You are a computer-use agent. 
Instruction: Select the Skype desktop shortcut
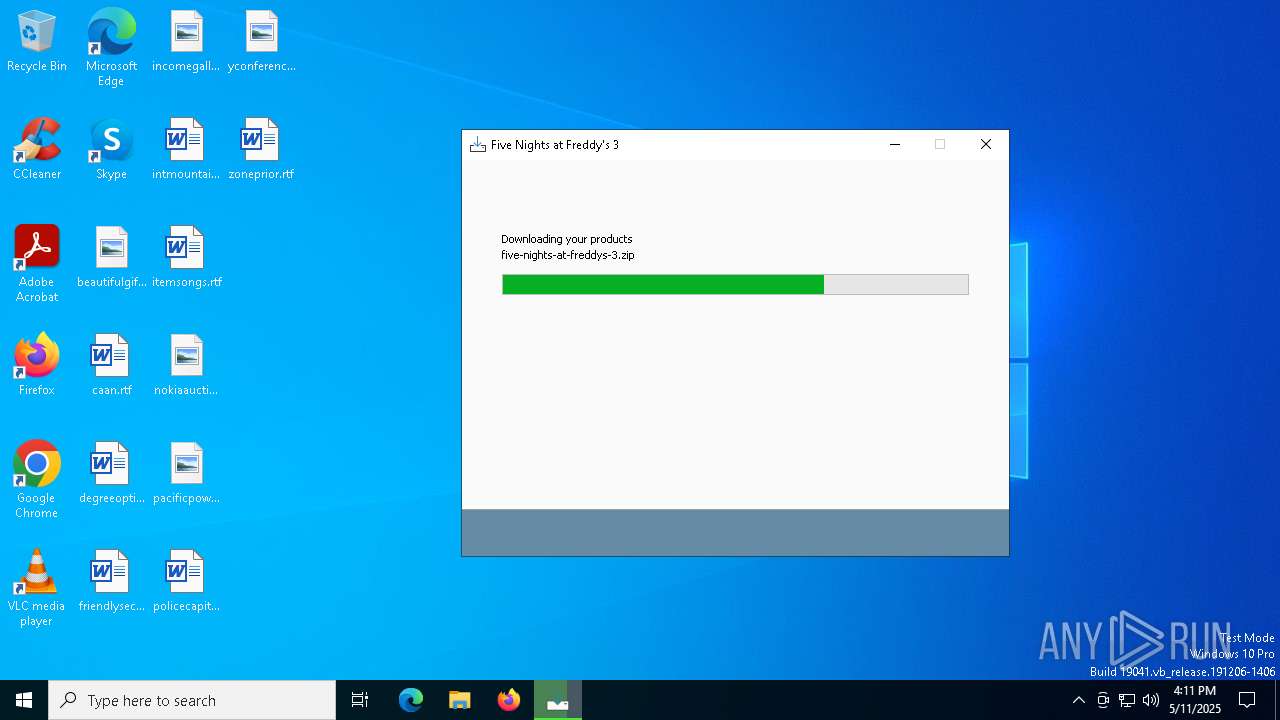[x=111, y=150]
